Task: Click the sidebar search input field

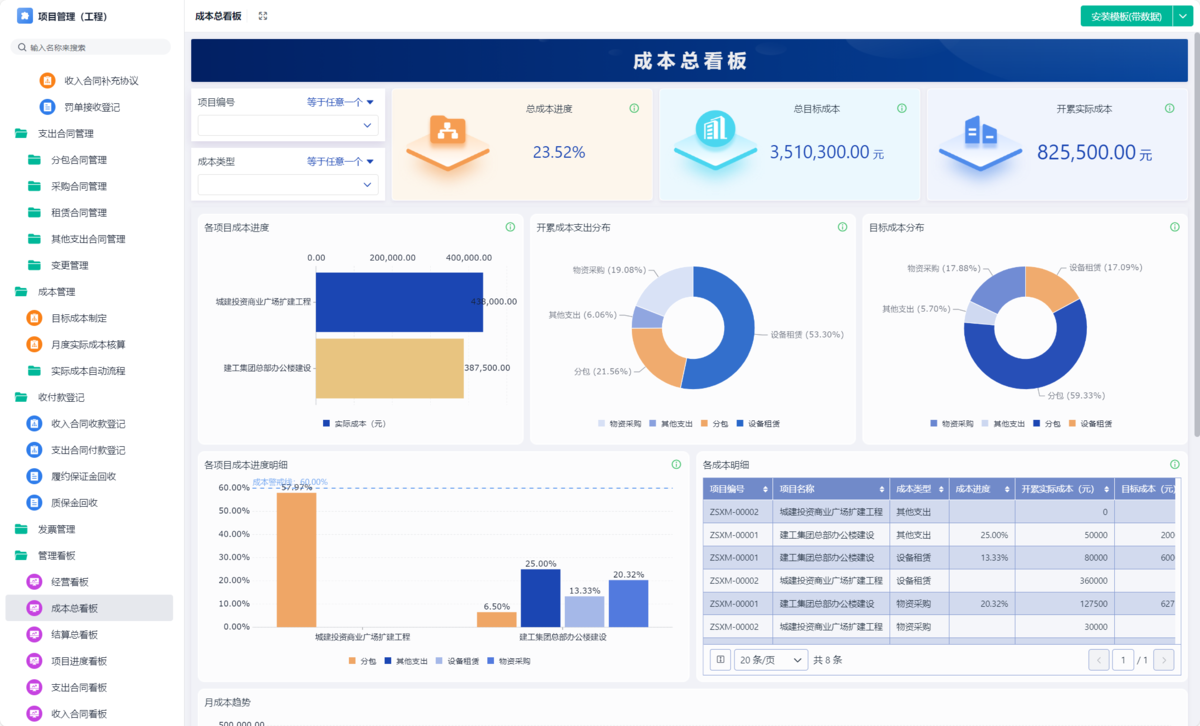Action: 90,47
